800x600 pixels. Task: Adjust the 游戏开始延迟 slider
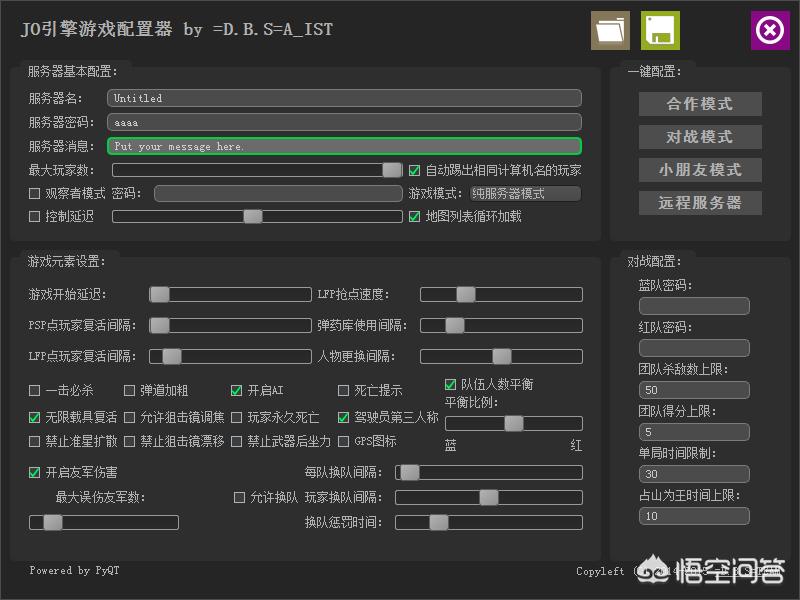[157, 294]
